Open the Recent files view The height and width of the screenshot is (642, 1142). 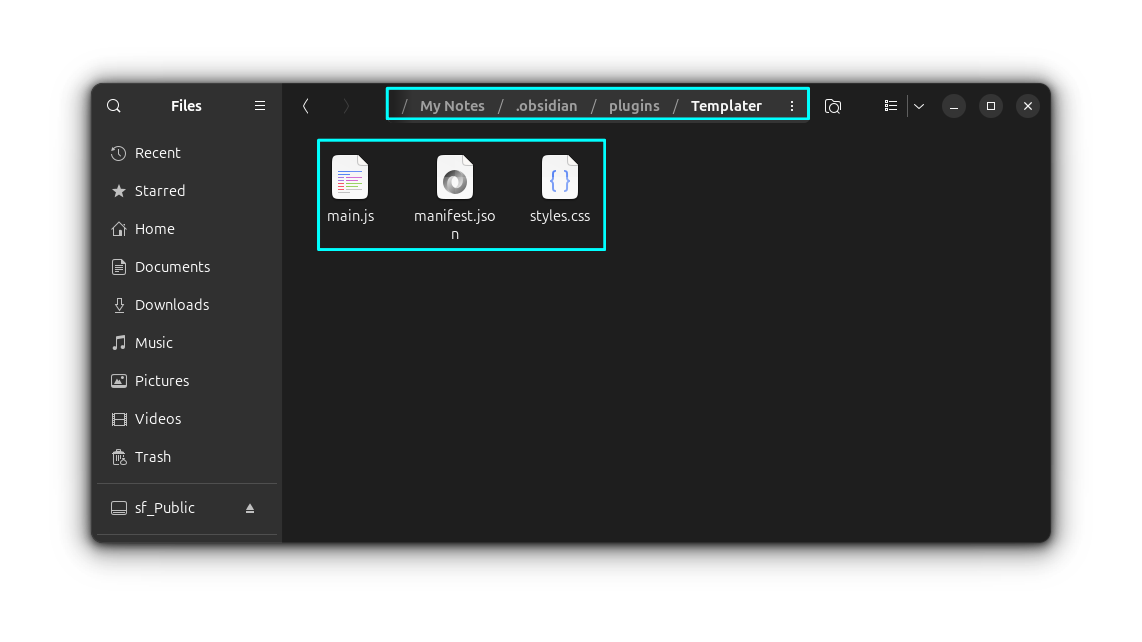(158, 153)
